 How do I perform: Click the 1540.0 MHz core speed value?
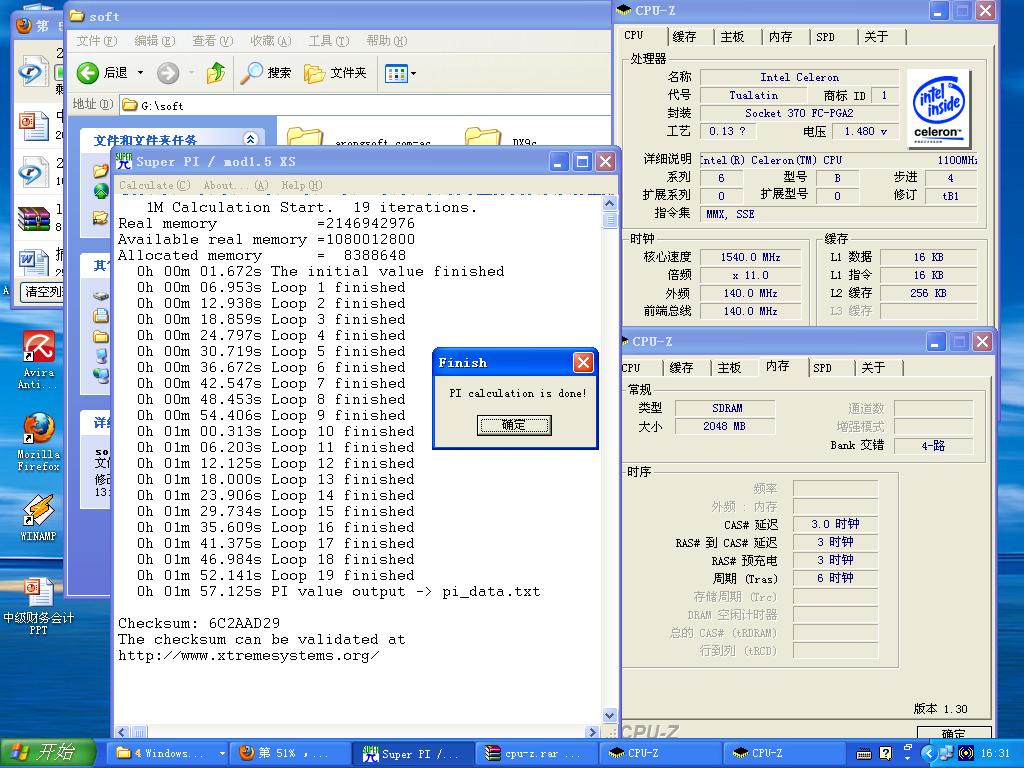tap(750, 257)
